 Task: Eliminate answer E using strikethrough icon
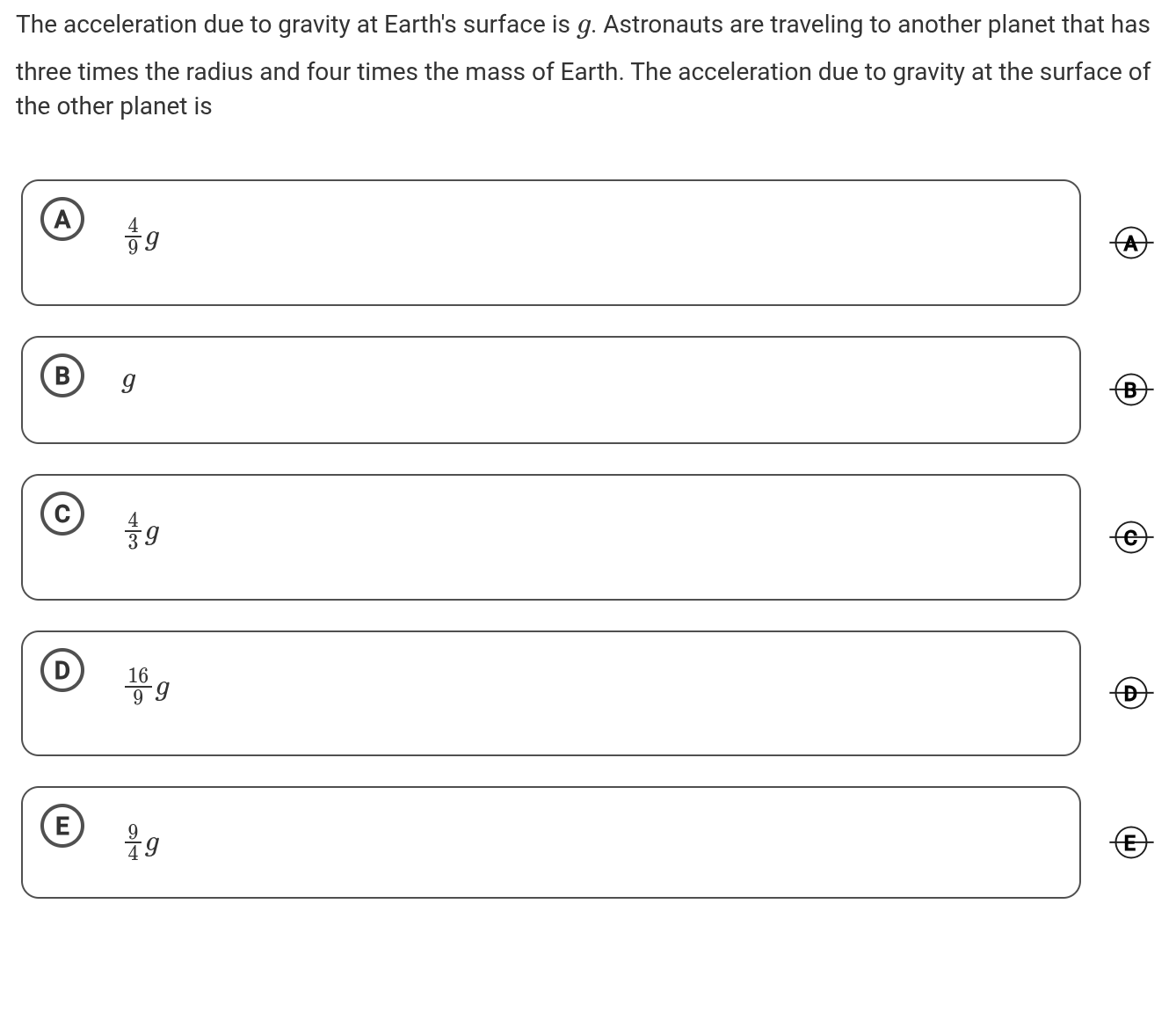pyautogui.click(x=1130, y=842)
